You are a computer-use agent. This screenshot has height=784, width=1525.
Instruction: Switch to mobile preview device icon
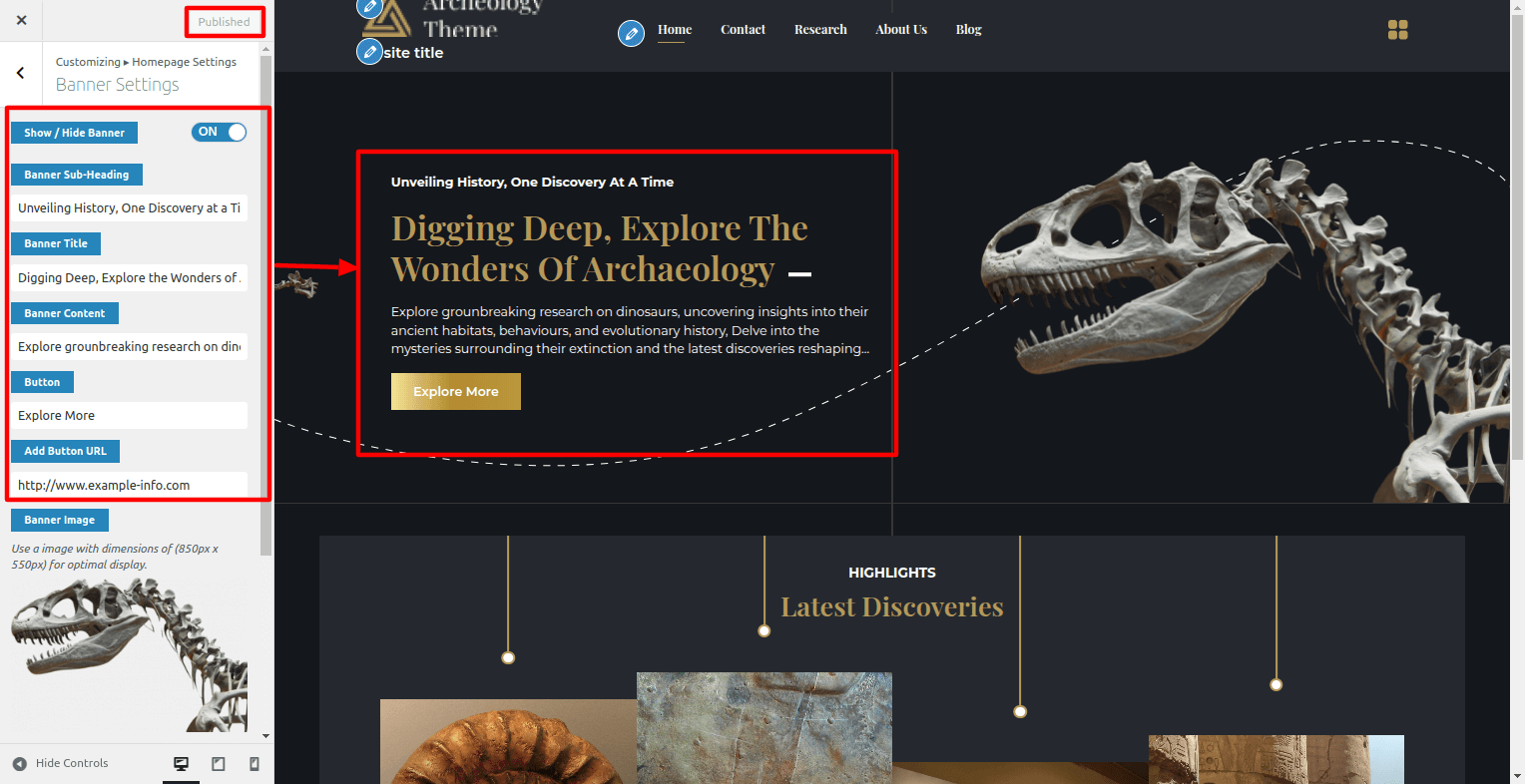pos(254,764)
